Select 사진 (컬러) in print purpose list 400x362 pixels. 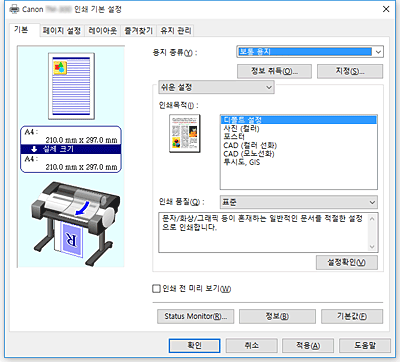pos(299,128)
